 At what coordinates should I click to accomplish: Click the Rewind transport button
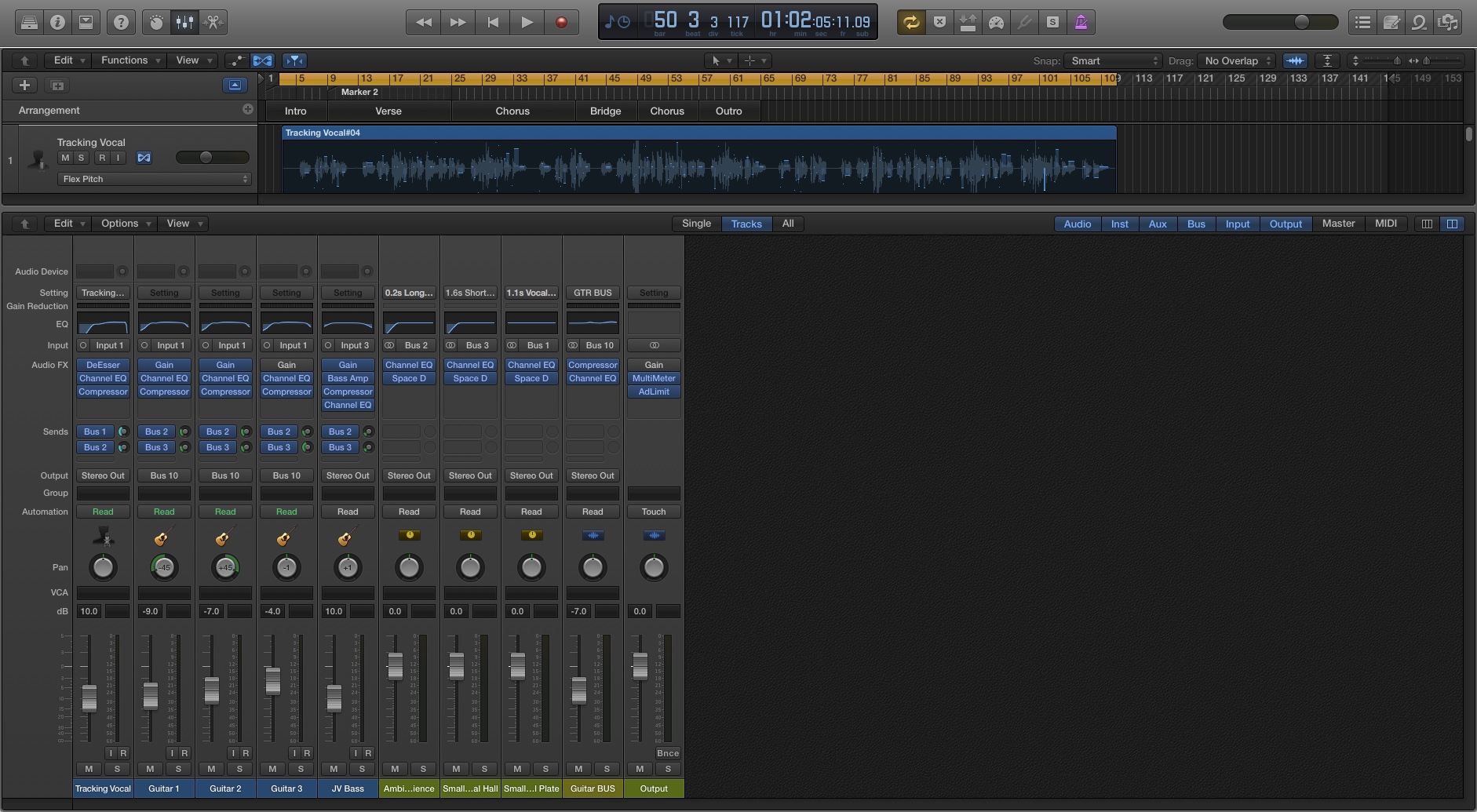(x=424, y=22)
